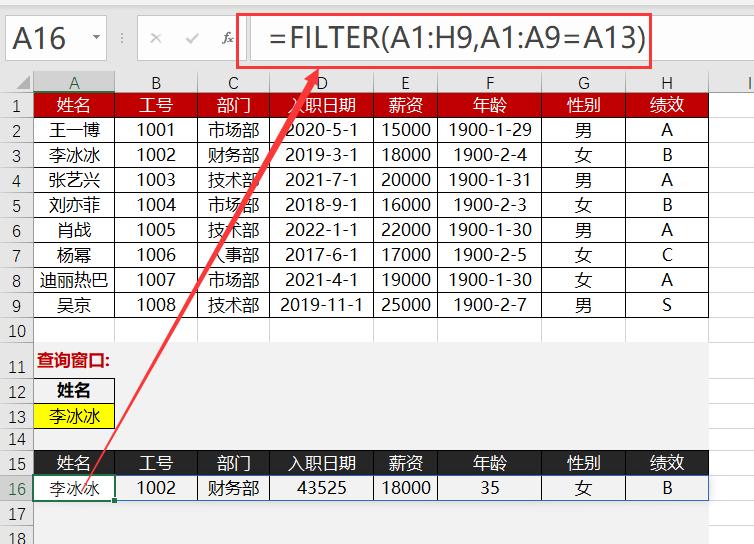Click age cell 1900-1-29
The width and height of the screenshot is (754, 544).
click(490, 130)
